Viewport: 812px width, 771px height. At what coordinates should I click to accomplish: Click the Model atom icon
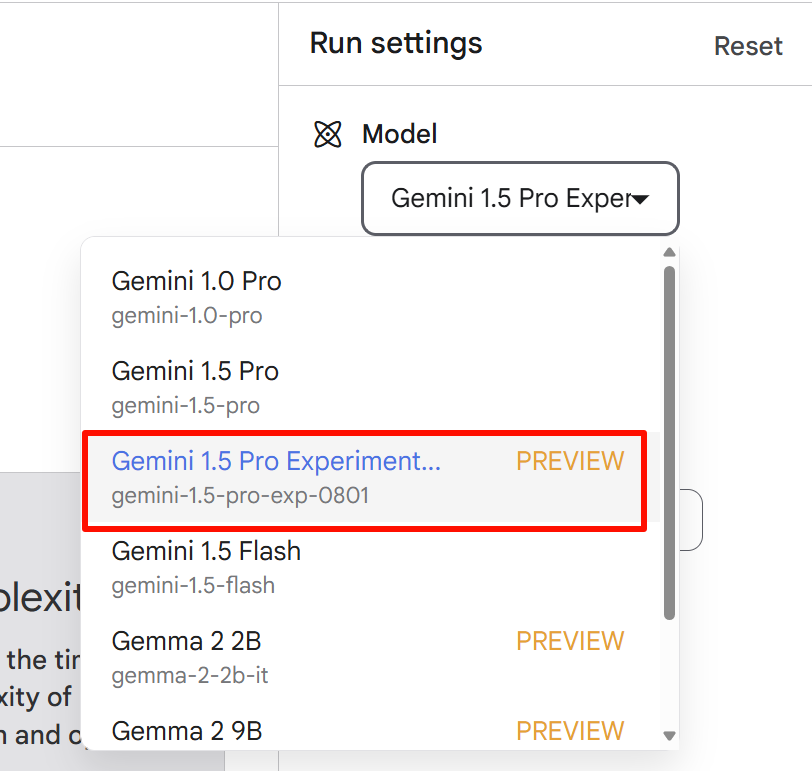click(328, 134)
